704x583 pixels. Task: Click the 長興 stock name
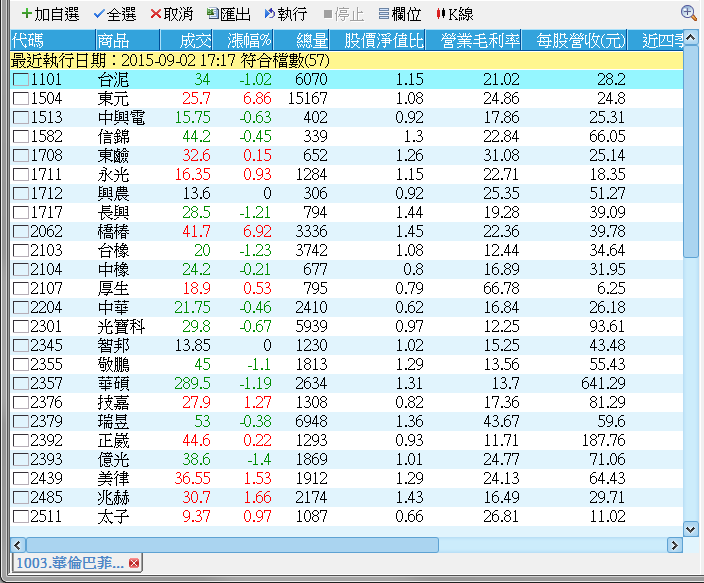[x=113, y=212]
